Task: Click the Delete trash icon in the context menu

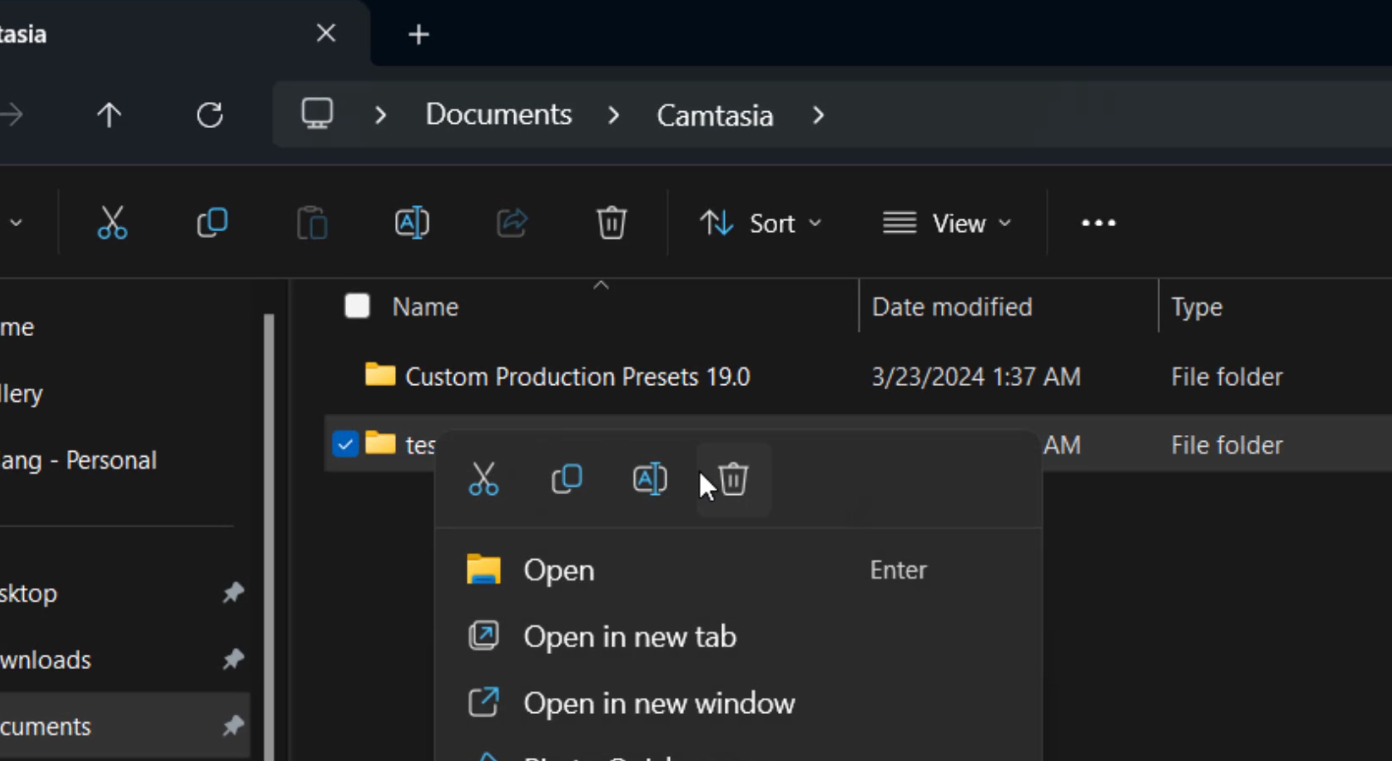Action: (733, 479)
